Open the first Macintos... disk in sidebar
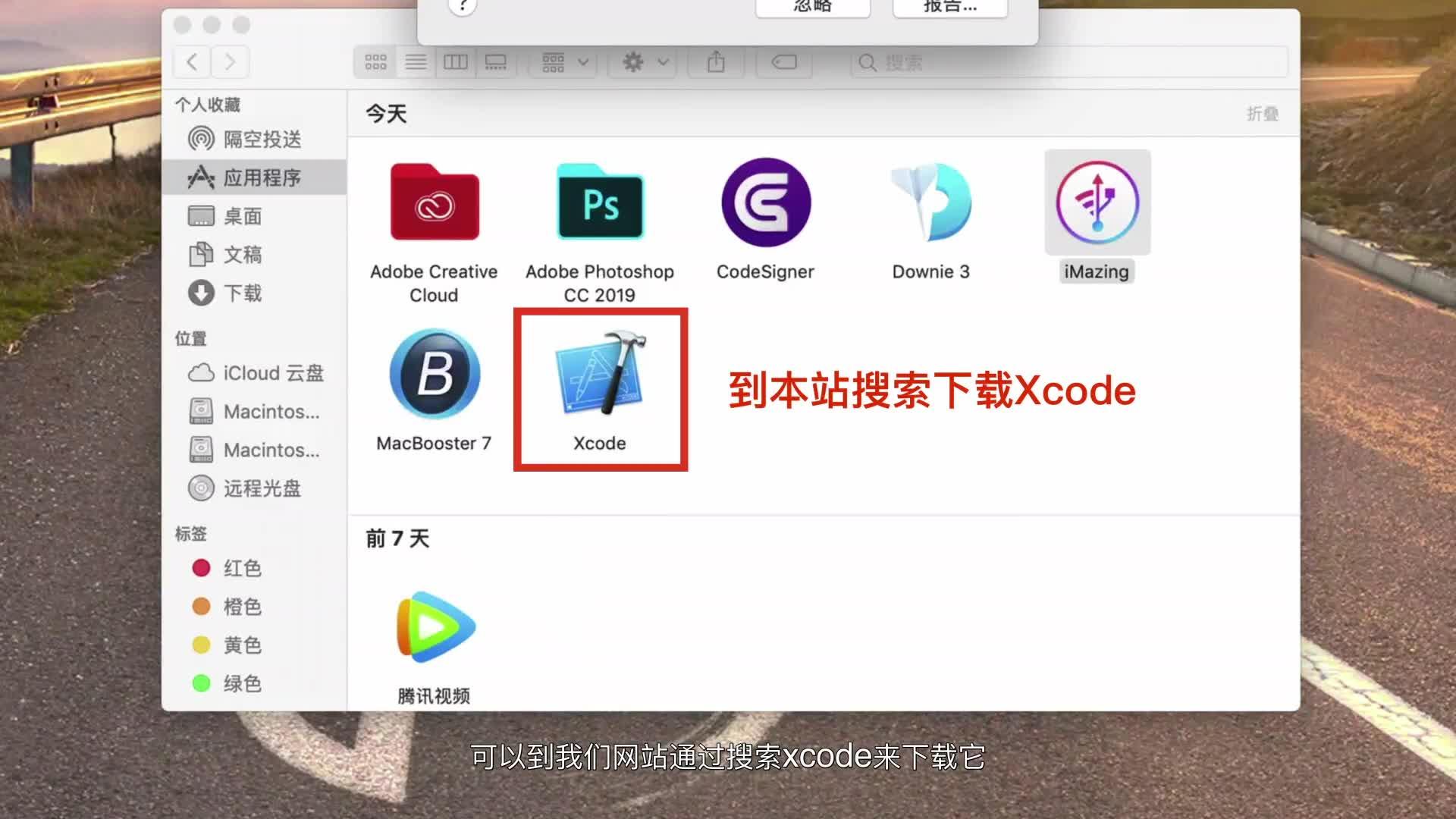1456x819 pixels. click(x=254, y=411)
